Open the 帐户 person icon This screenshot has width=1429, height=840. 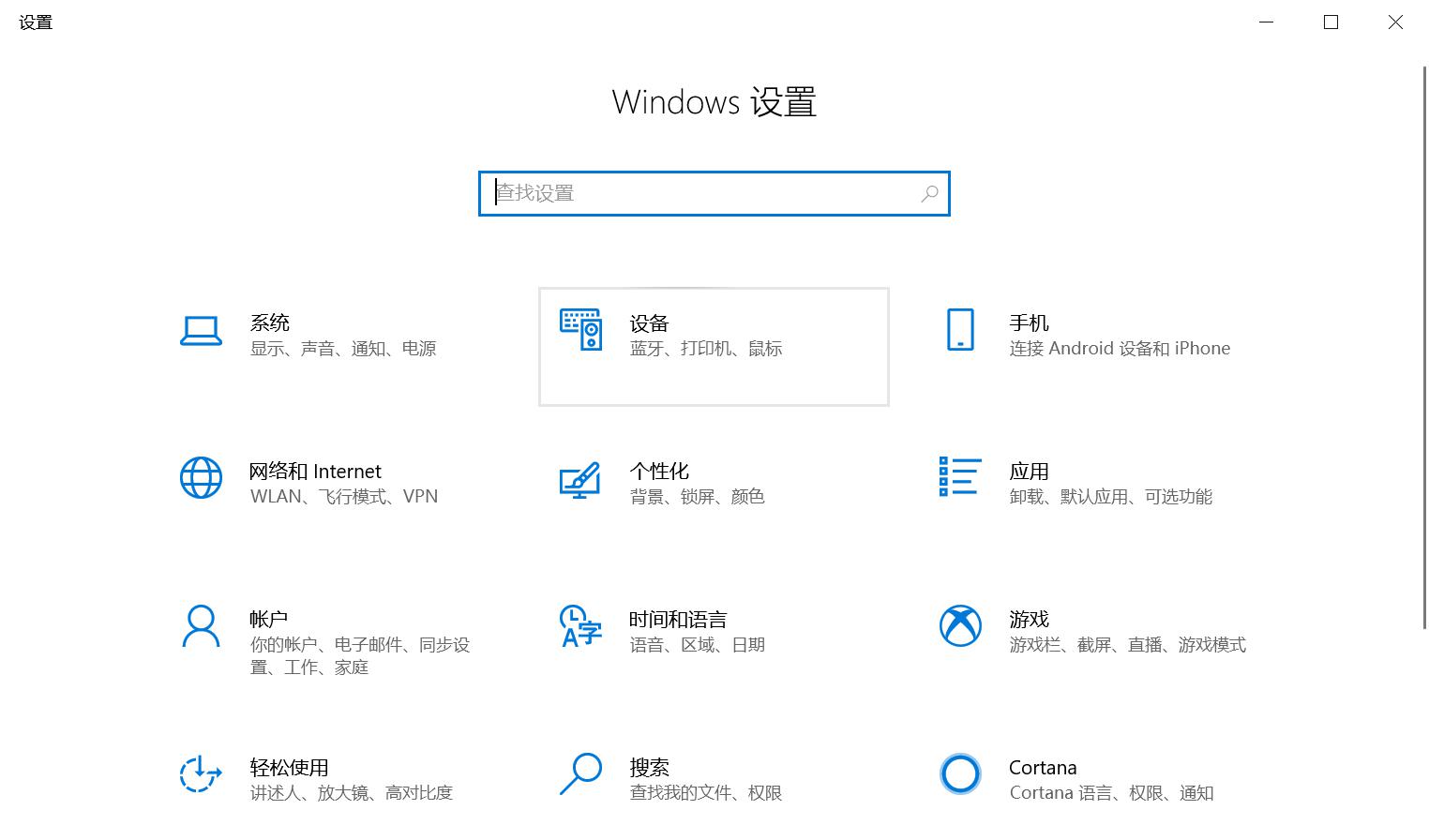click(201, 626)
